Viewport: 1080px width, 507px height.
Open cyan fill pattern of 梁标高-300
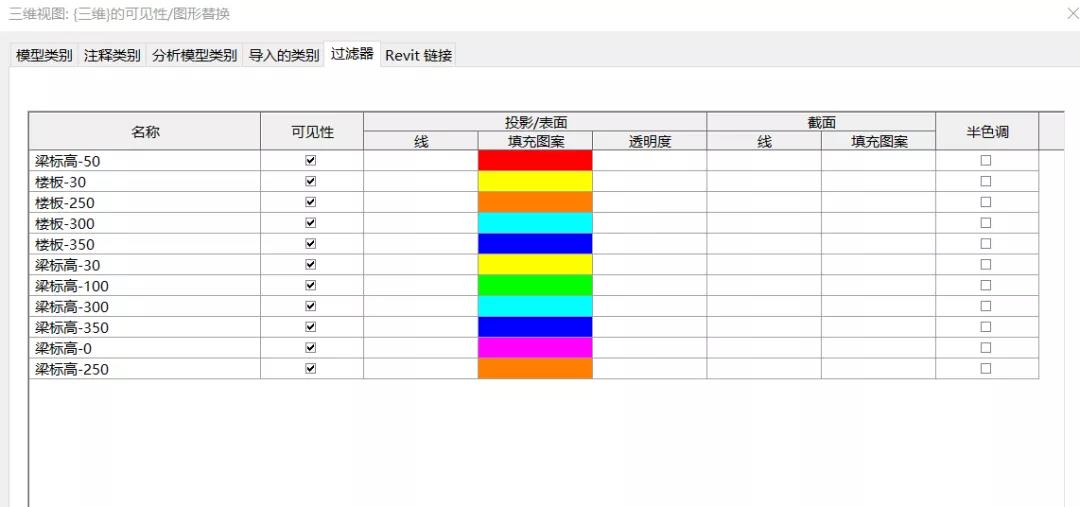pos(535,306)
